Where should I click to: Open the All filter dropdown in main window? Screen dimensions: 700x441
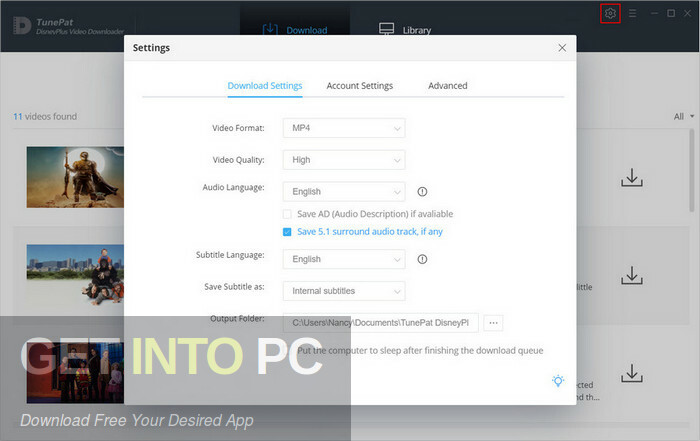click(x=683, y=116)
